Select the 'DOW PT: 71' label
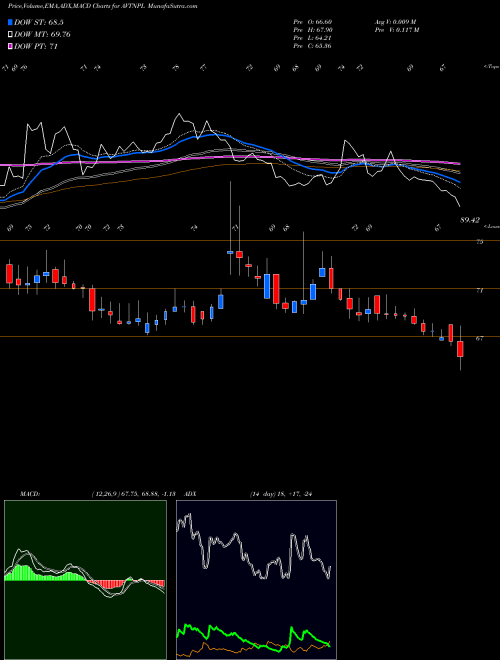 [x=36, y=46]
